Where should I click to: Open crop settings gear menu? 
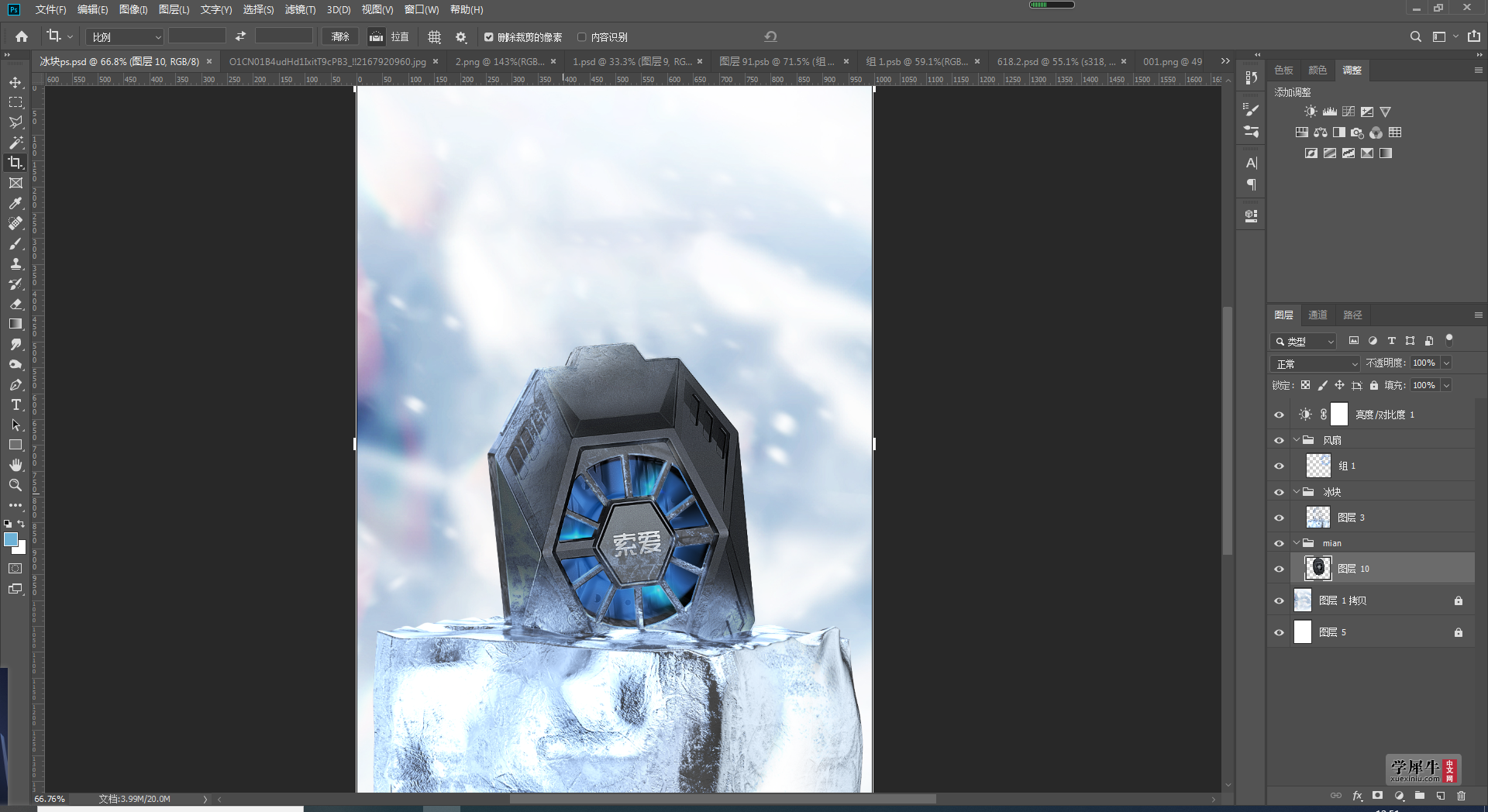[461, 36]
